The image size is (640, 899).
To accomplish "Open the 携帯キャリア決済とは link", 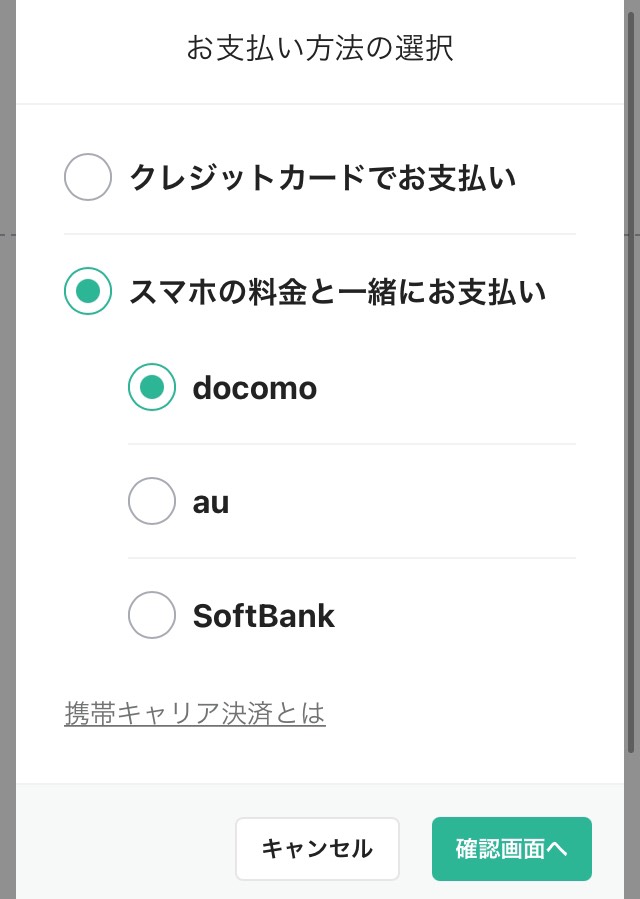I will (195, 714).
